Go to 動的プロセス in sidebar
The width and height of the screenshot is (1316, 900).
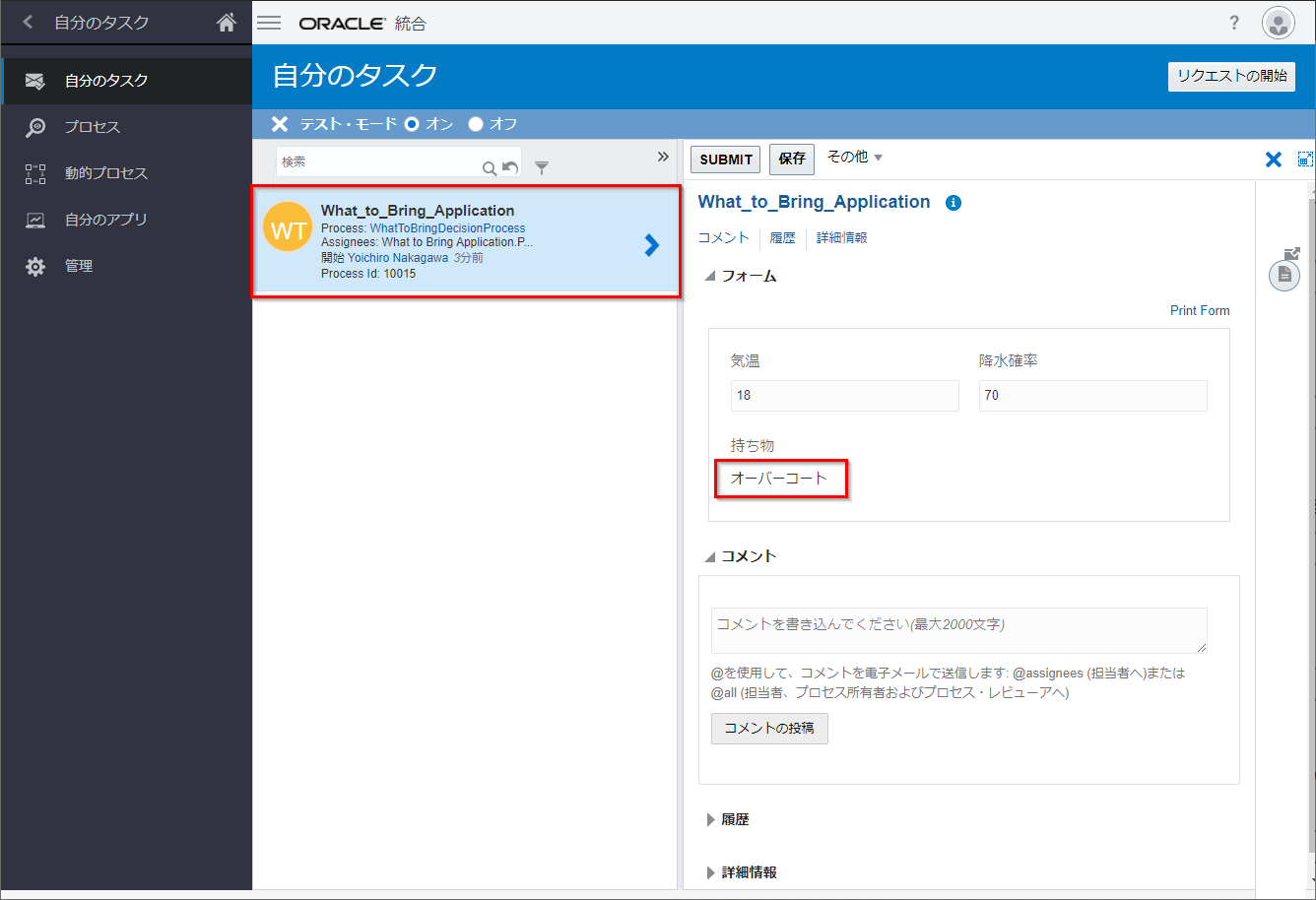105,173
